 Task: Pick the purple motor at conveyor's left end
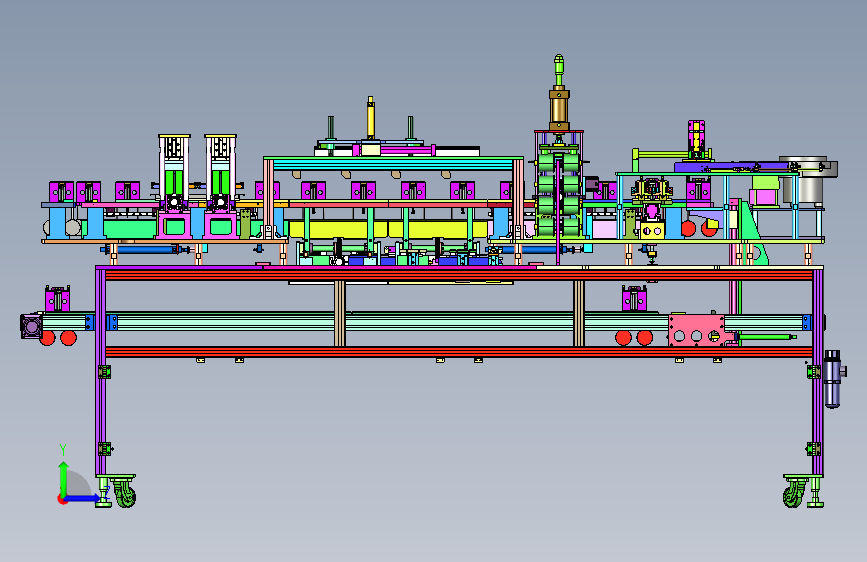(31, 326)
